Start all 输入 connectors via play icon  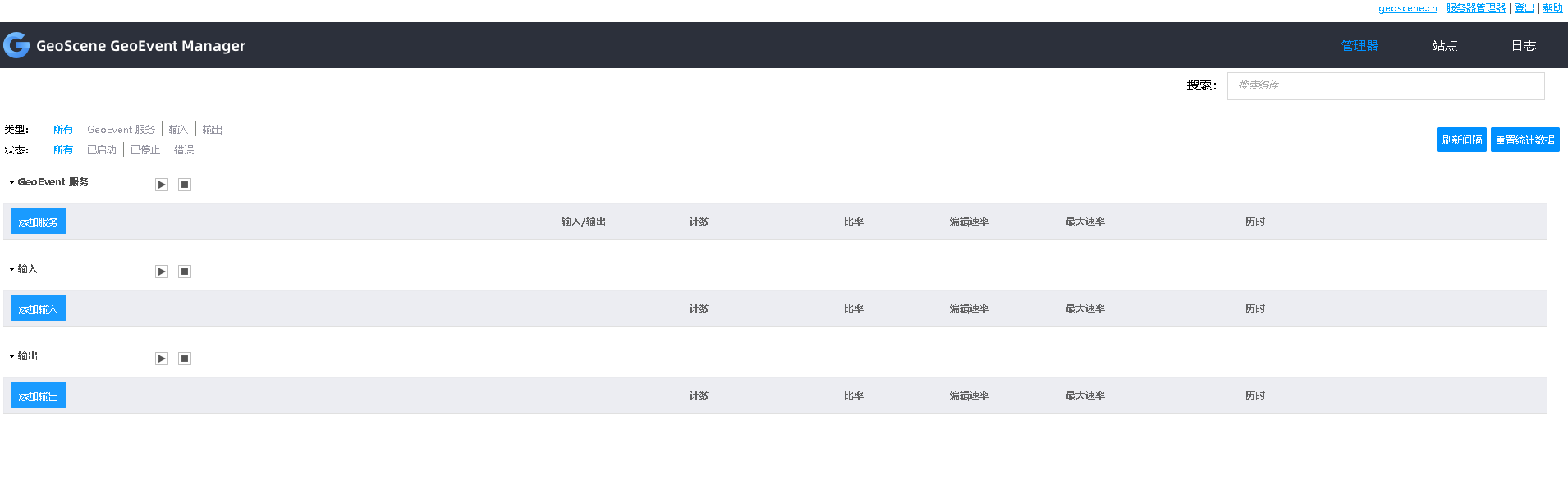coord(161,271)
